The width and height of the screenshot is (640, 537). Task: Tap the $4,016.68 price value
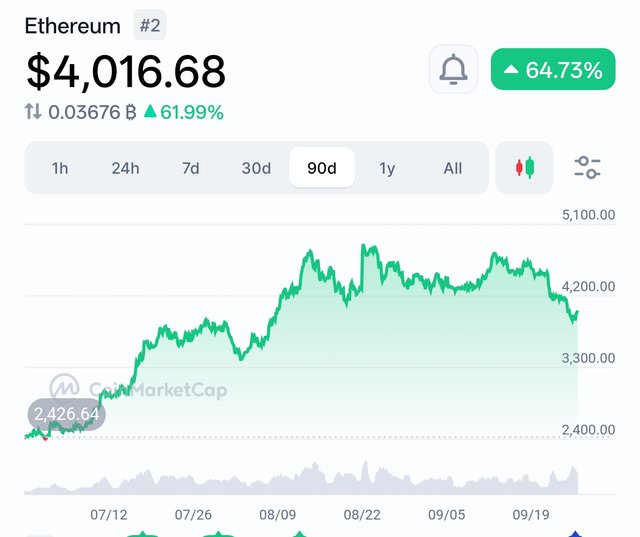point(126,71)
